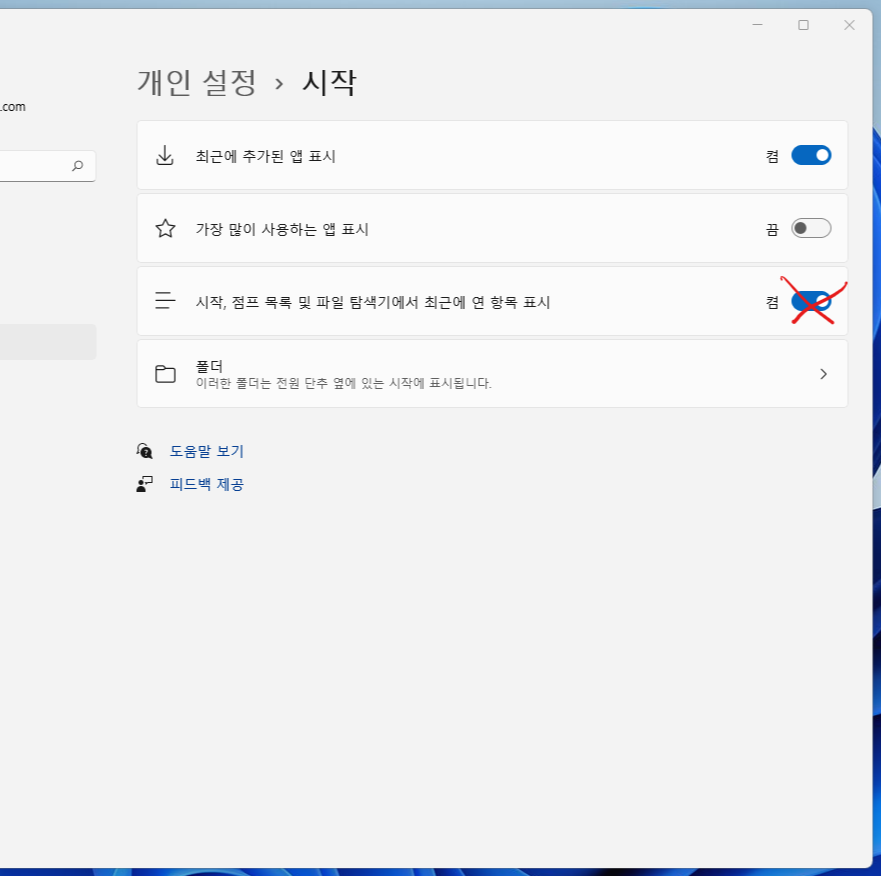This screenshot has height=876, width=881.
Task: Click the 시작 page heading
Action: (x=329, y=83)
